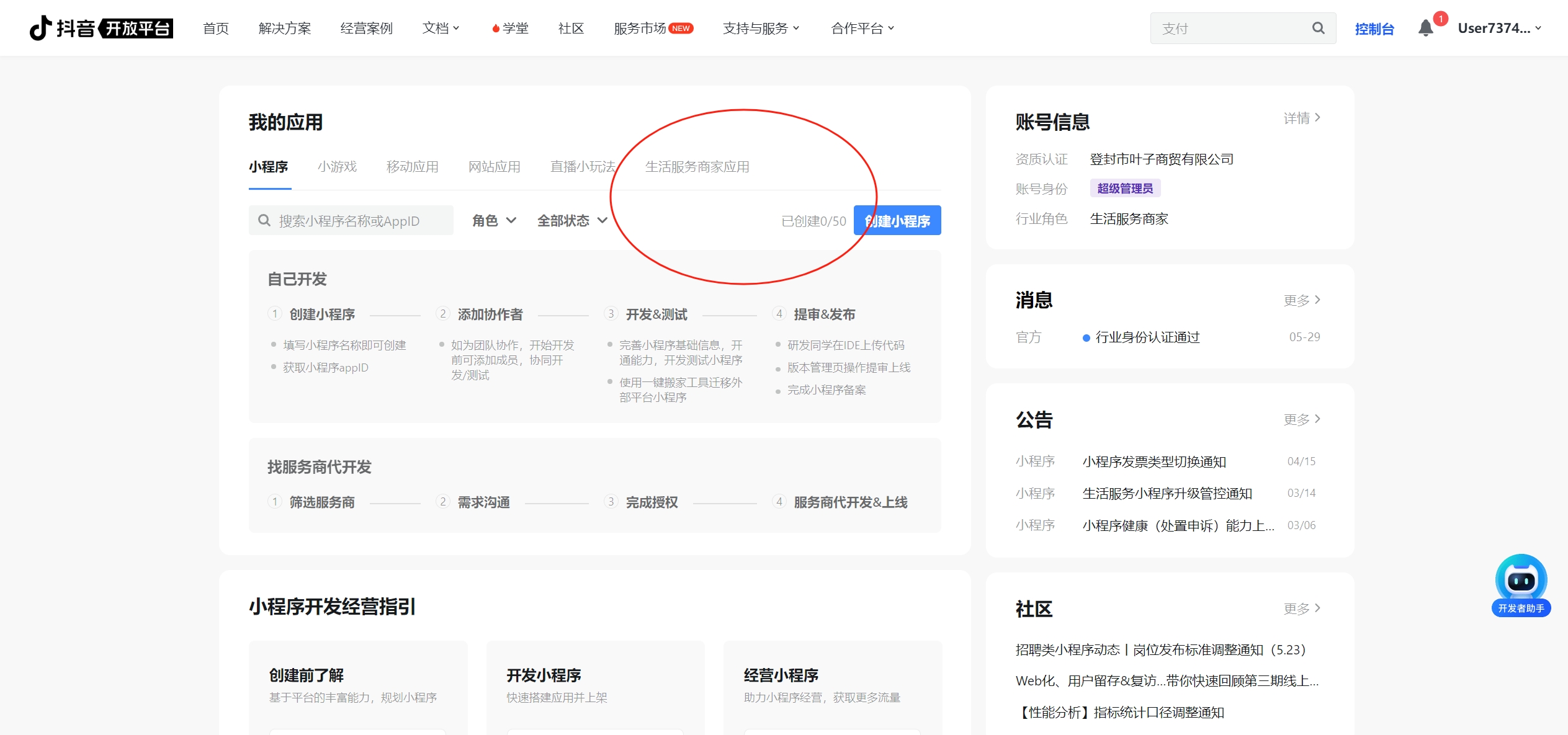Click the NEW badge on 服务市场

coord(681,28)
